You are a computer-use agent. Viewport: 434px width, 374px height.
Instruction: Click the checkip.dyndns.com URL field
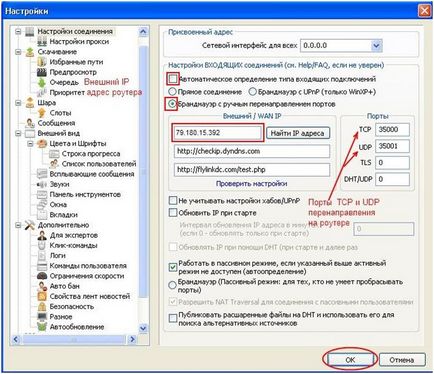point(252,151)
